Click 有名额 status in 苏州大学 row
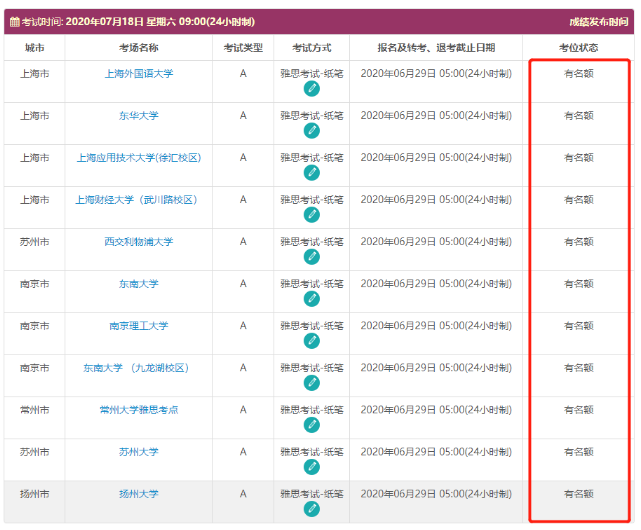The width and height of the screenshot is (641, 530). [578, 452]
